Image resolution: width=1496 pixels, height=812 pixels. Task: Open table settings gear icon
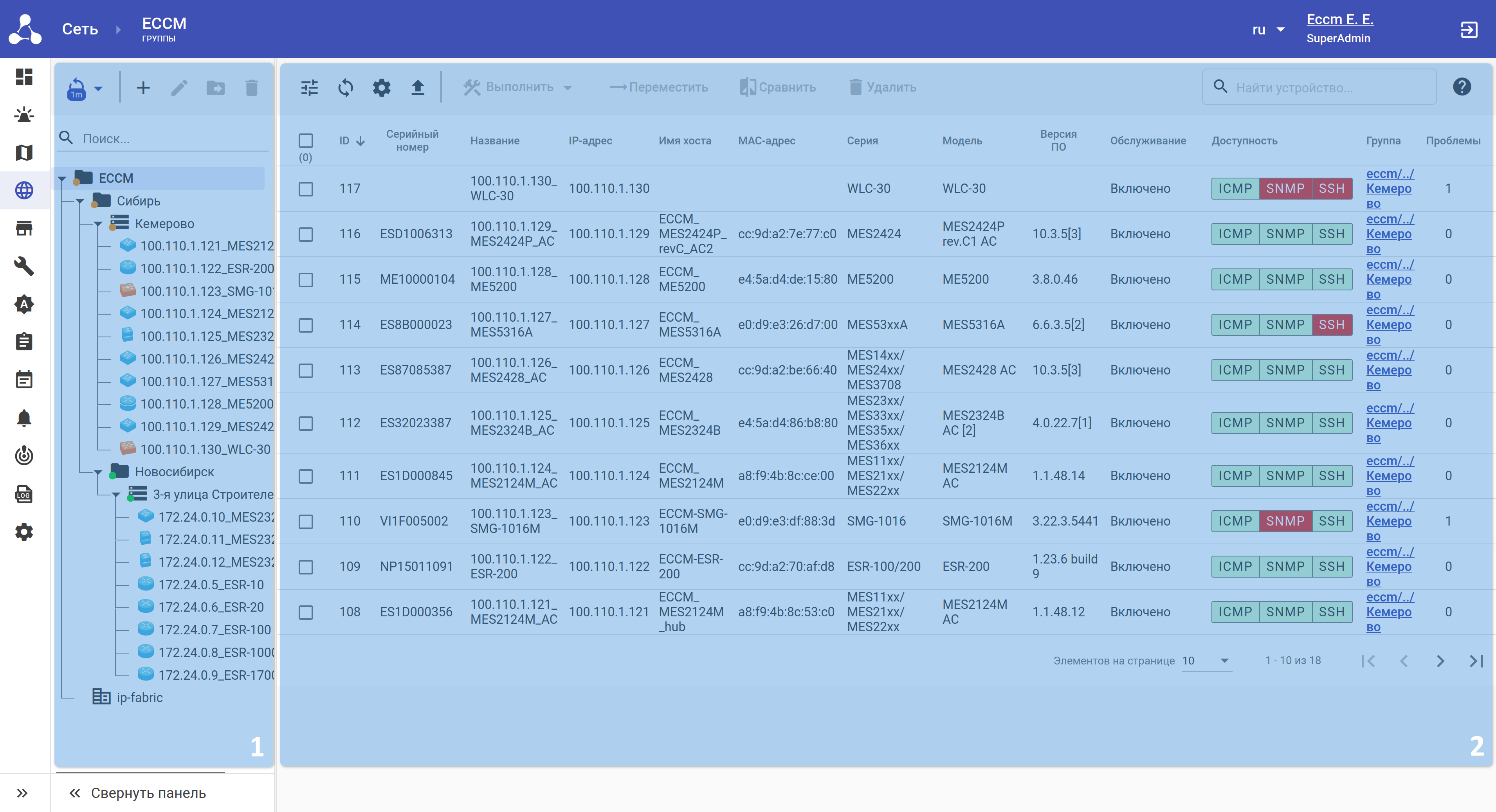pyautogui.click(x=382, y=88)
